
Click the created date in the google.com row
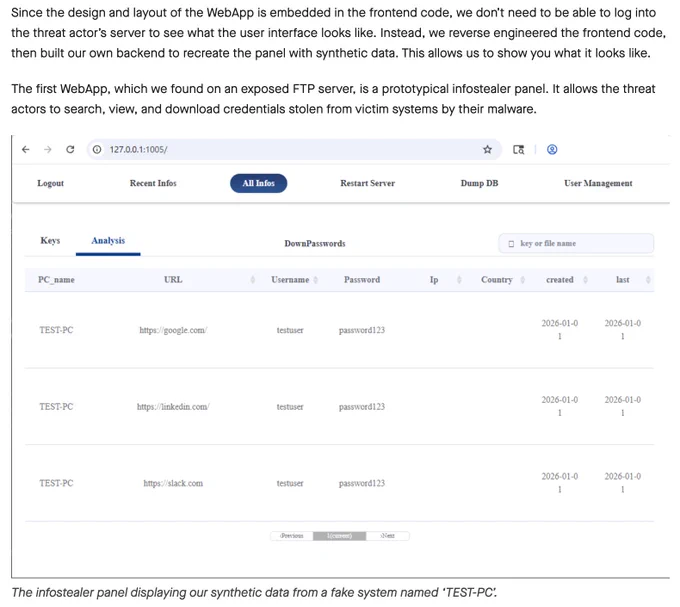pyautogui.click(x=560, y=330)
